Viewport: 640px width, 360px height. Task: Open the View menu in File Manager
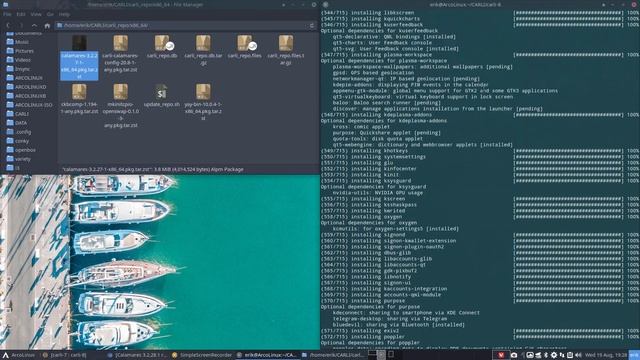click(x=36, y=14)
